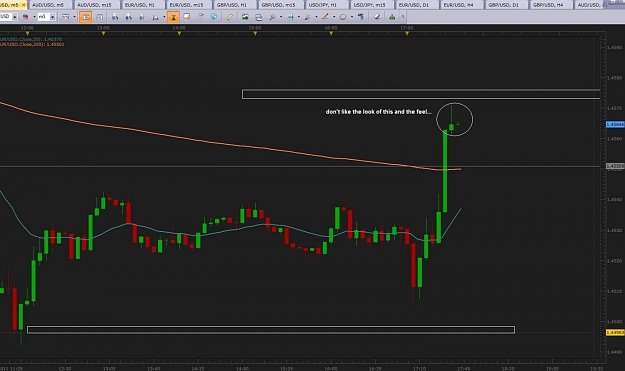The width and height of the screenshot is (625, 371).
Task: Open the toolbar overflow chevron
Action: click(403, 17)
